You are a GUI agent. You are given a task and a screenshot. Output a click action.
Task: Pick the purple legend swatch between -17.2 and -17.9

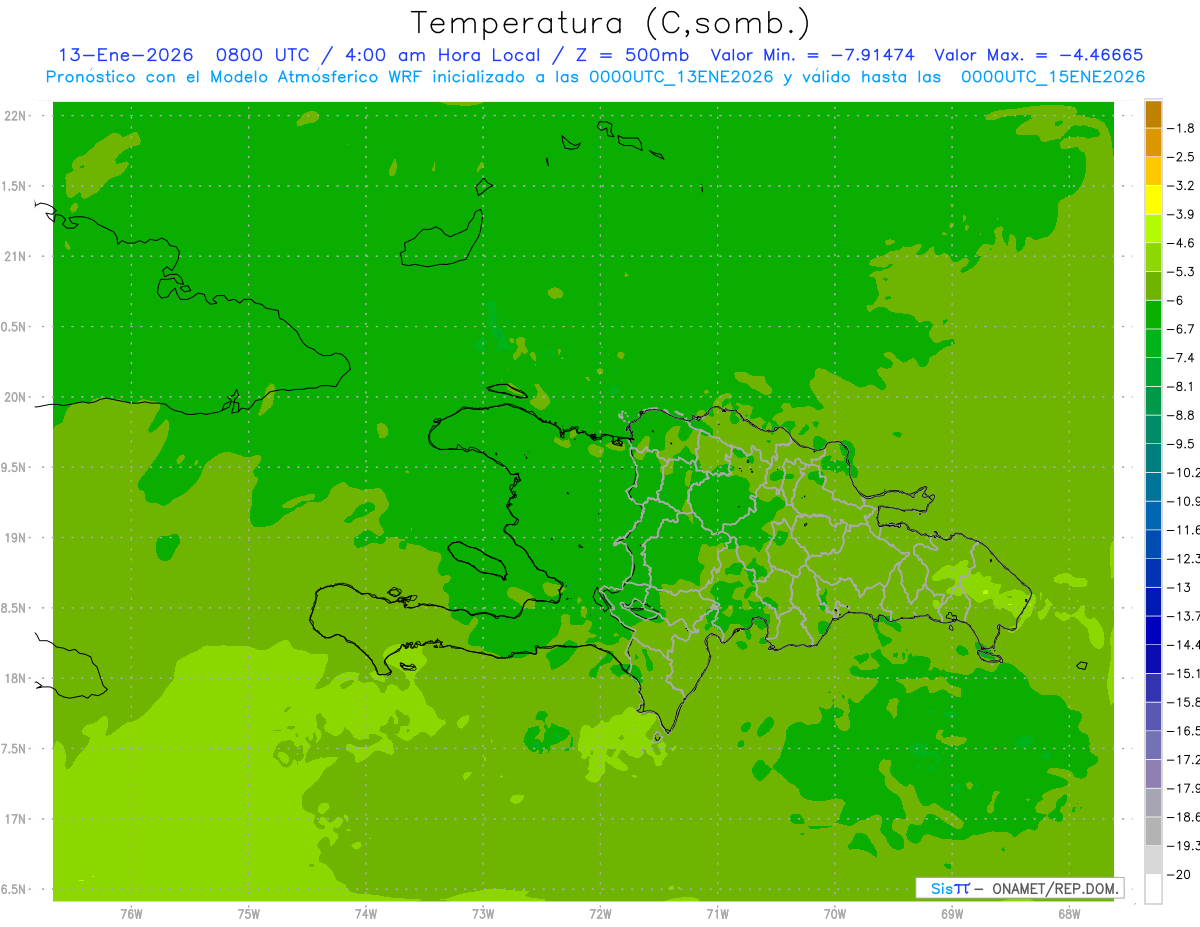click(x=1153, y=774)
